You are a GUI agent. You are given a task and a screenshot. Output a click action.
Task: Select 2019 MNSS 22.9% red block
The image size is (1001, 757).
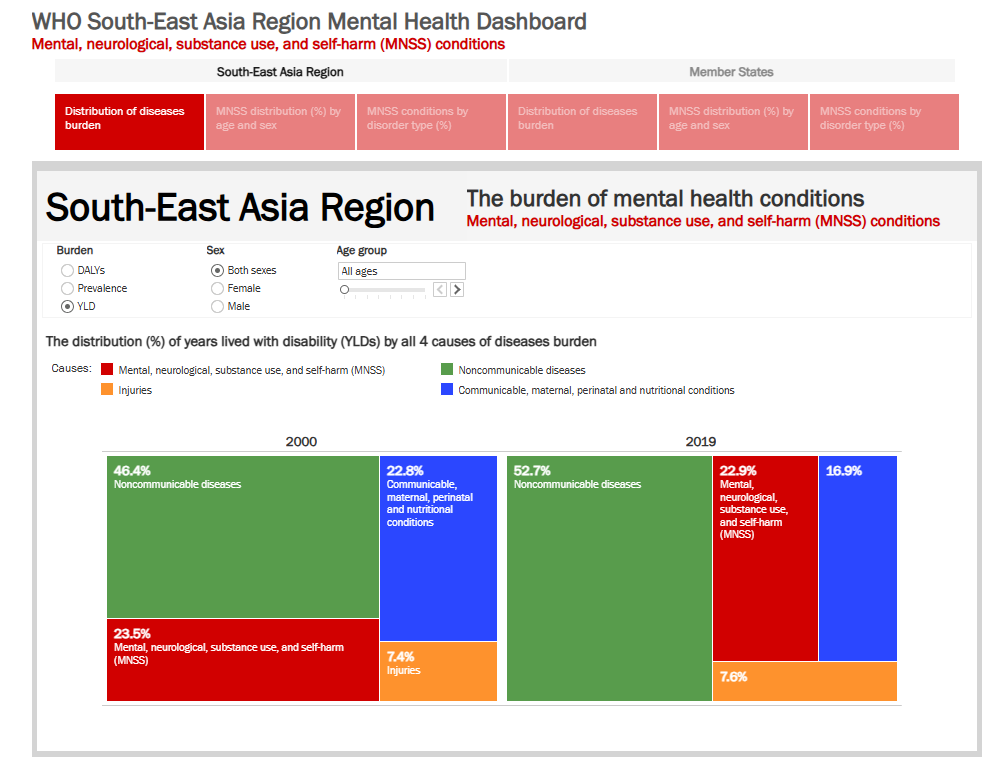pyautogui.click(x=765, y=558)
